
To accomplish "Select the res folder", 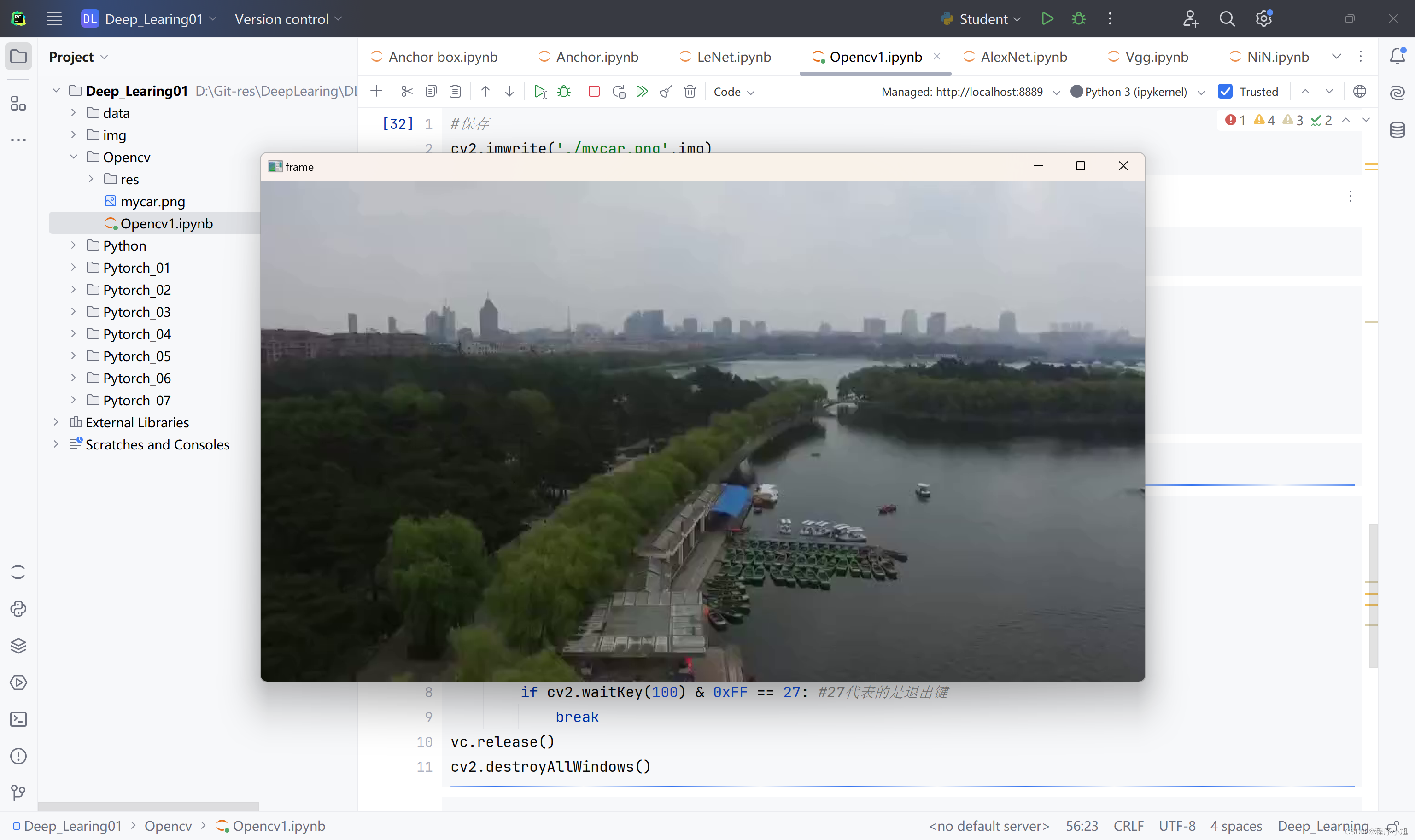I will click(129, 180).
